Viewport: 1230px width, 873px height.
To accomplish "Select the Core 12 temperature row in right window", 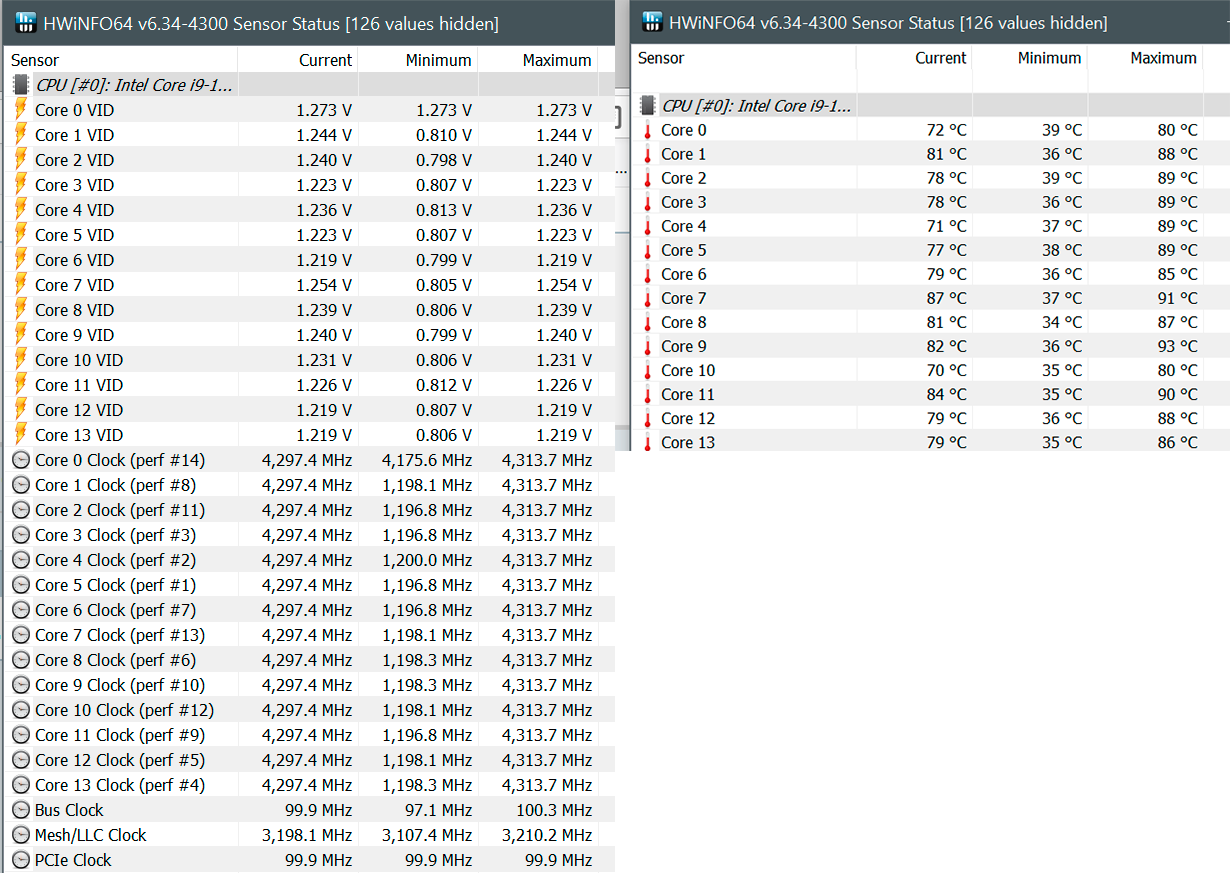I will pos(931,418).
